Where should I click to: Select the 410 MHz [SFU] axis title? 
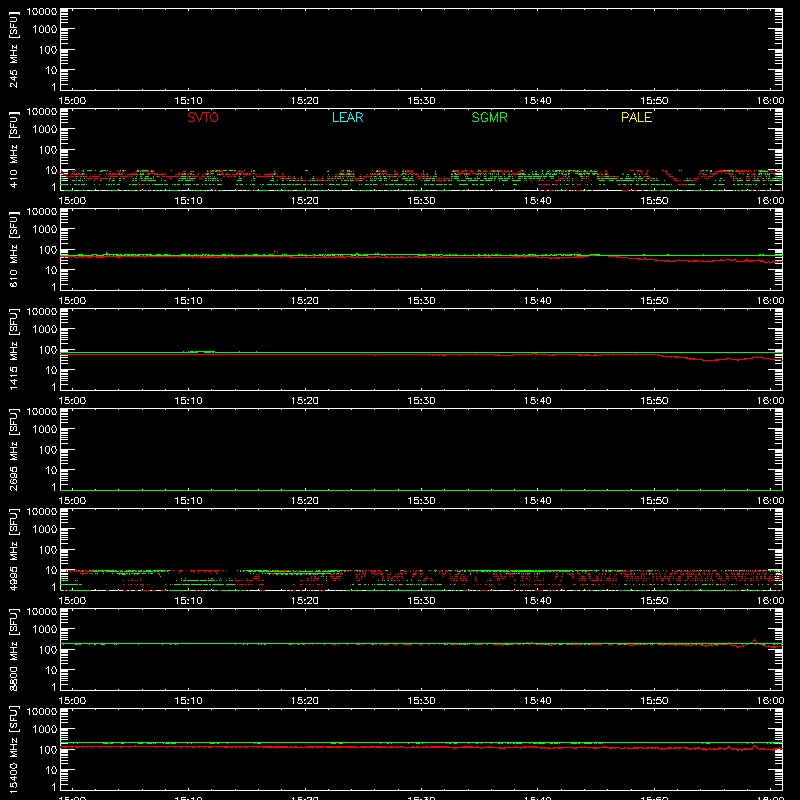coord(13,149)
